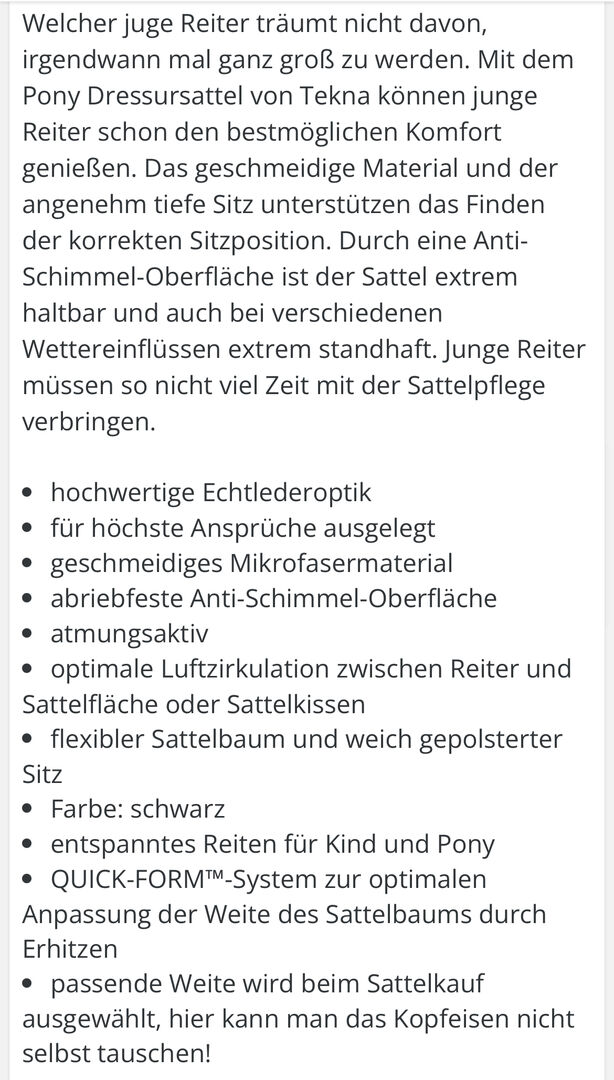The image size is (614, 1080).
Task: Click the 'Farbe: schwarz' bullet item
Action: (x=137, y=807)
